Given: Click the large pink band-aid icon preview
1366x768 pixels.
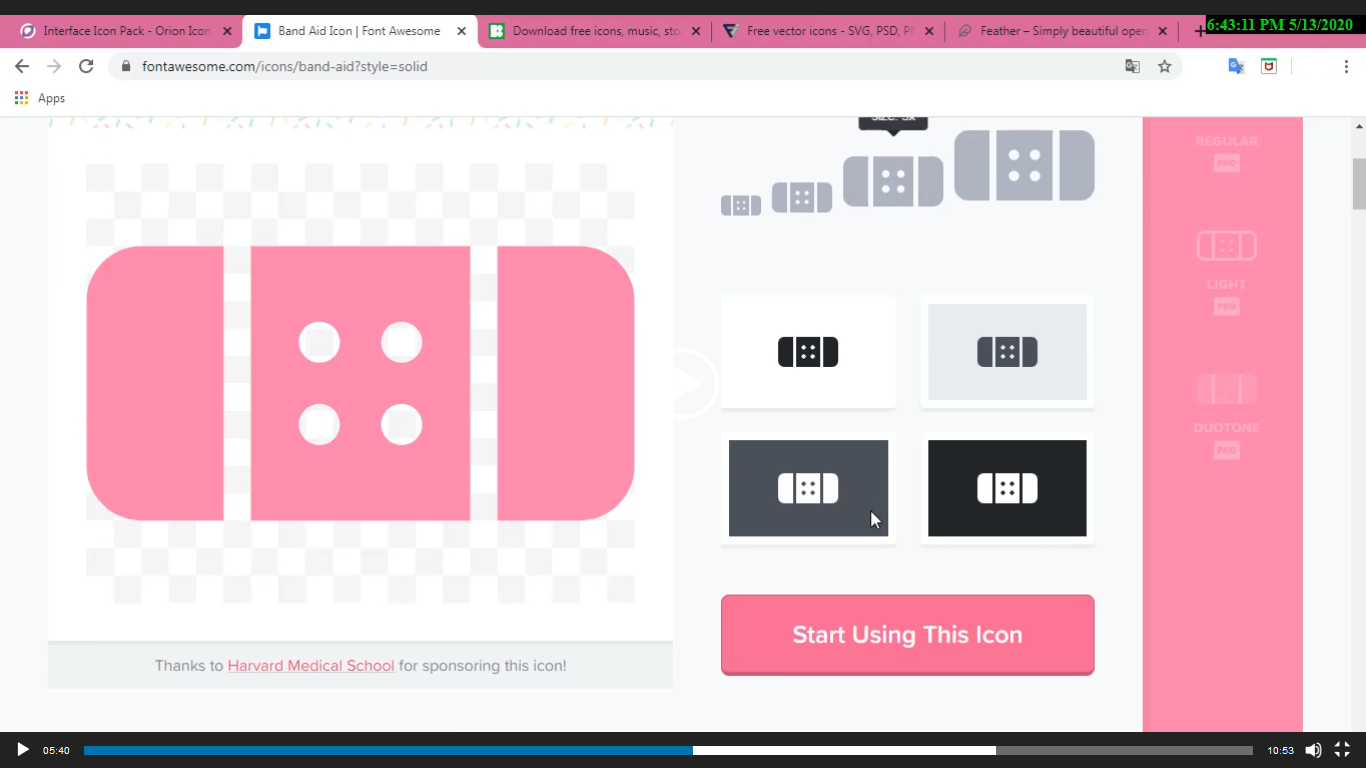Looking at the screenshot, I should [x=360, y=383].
